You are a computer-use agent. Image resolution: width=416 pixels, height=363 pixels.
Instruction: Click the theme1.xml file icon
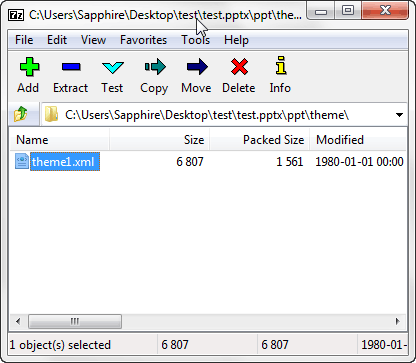(x=22, y=161)
